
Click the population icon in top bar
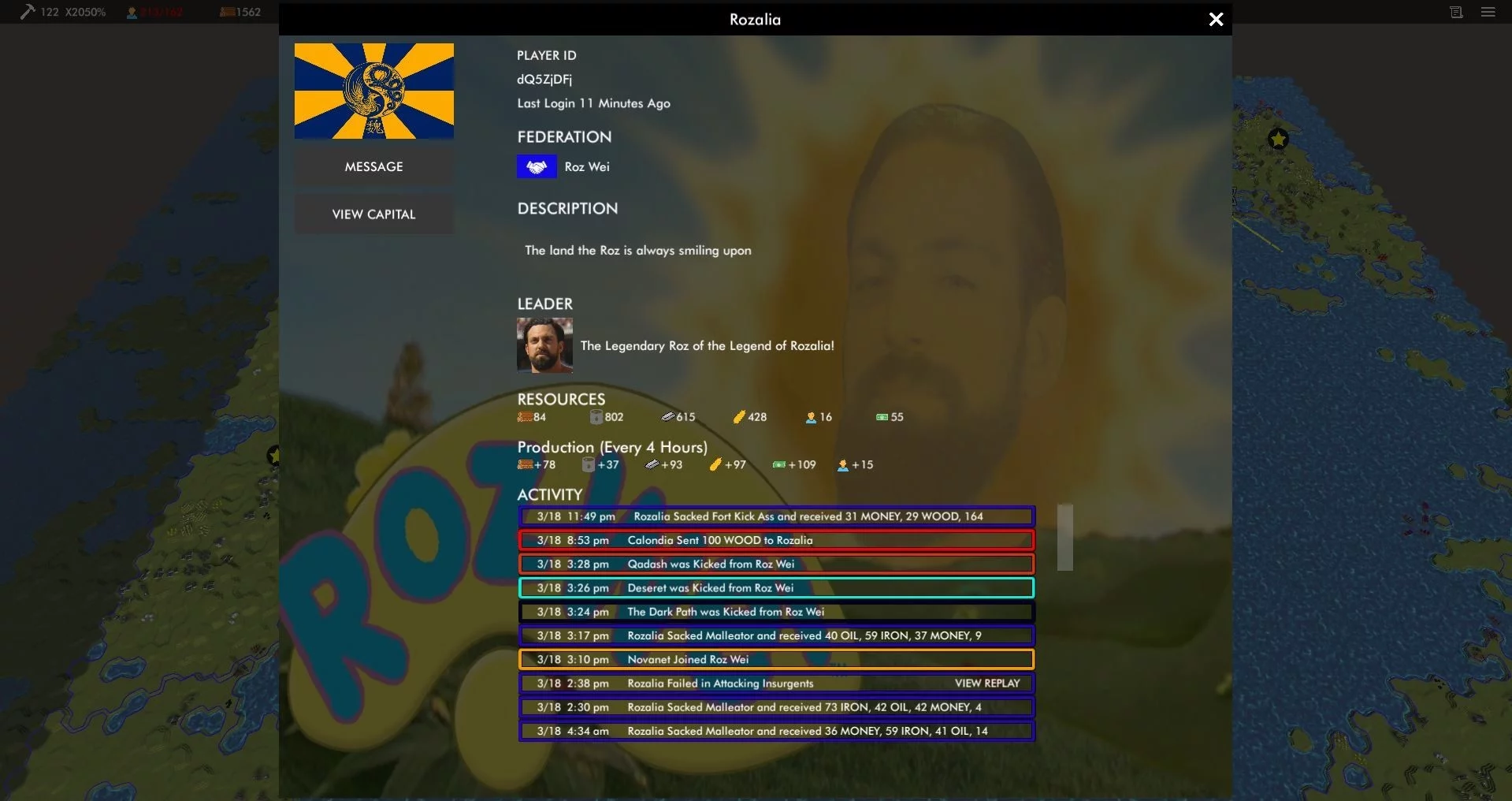(132, 13)
